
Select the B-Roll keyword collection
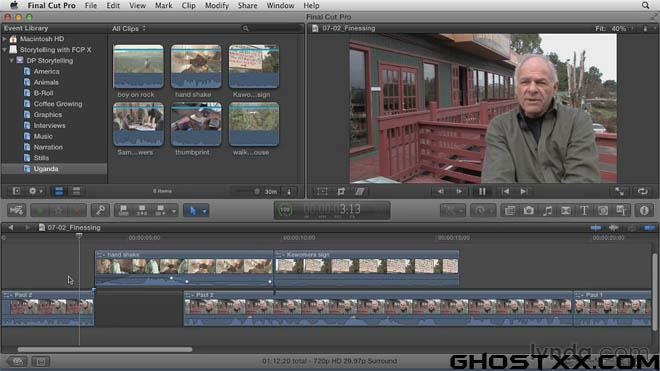43,93
